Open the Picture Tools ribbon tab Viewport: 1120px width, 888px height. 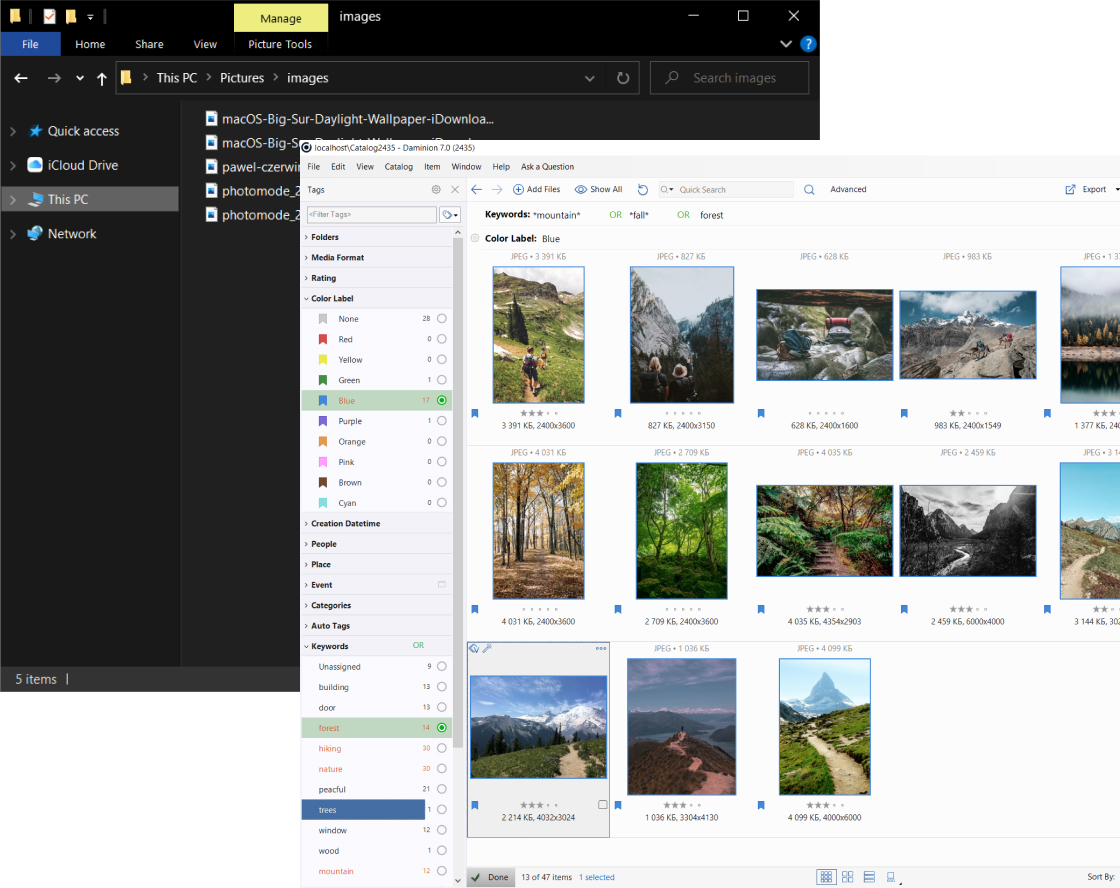click(x=280, y=44)
